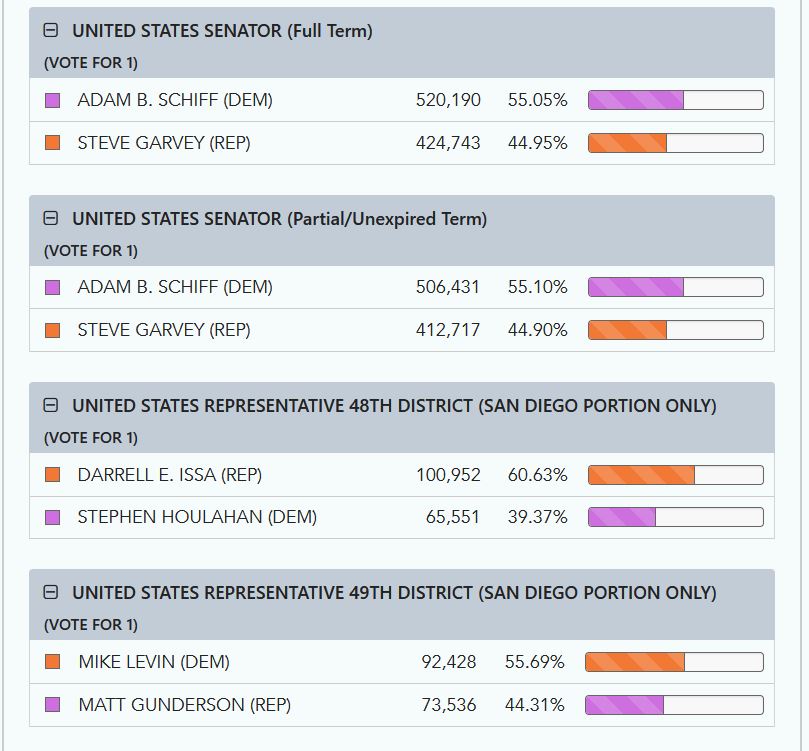The height and width of the screenshot is (751, 809).
Task: Click the purple swatch beside Stephen Houlahan
Action: (53, 517)
